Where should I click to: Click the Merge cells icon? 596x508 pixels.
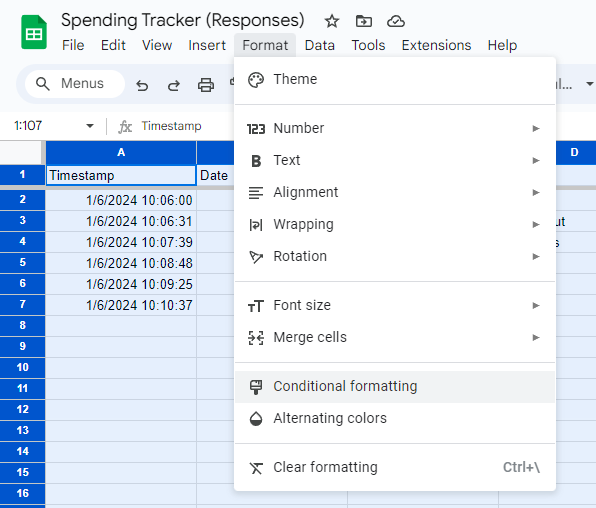coord(256,338)
